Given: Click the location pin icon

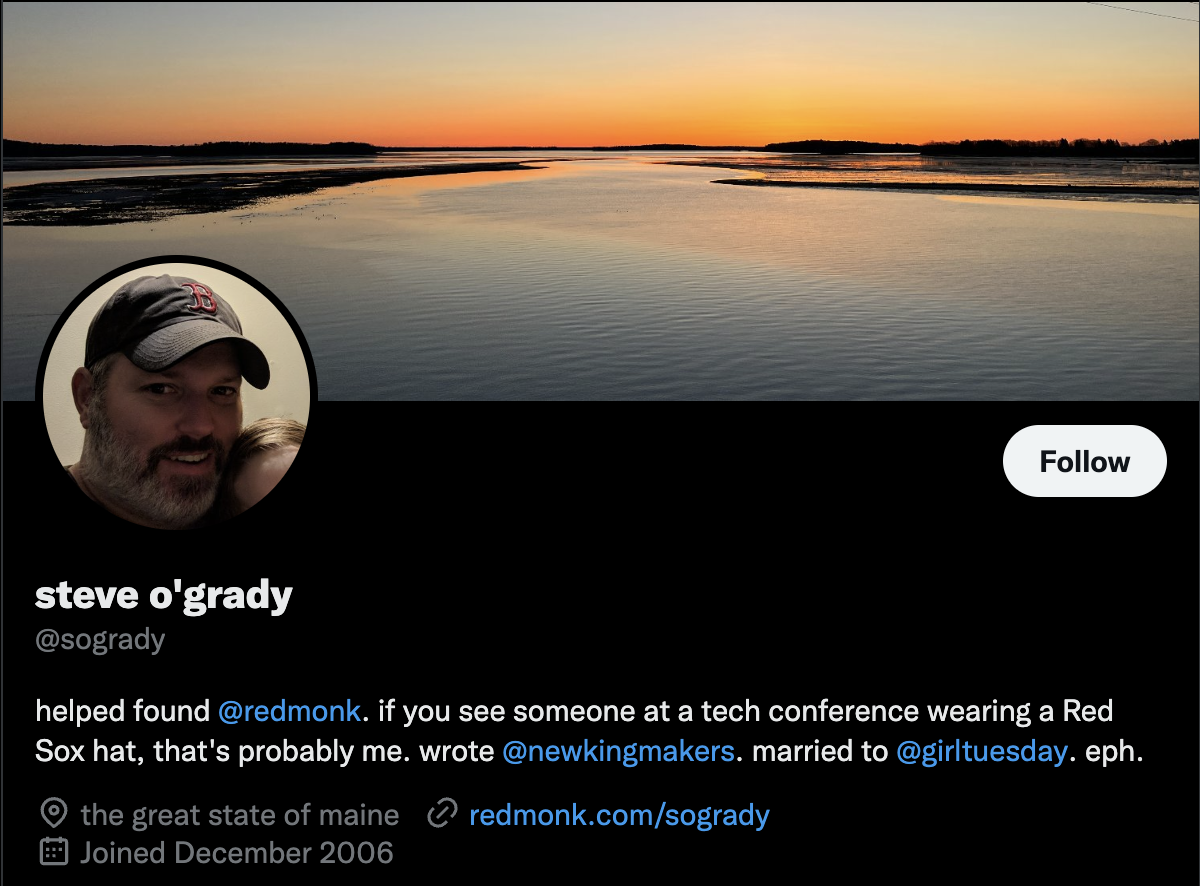Looking at the screenshot, I should [x=53, y=814].
